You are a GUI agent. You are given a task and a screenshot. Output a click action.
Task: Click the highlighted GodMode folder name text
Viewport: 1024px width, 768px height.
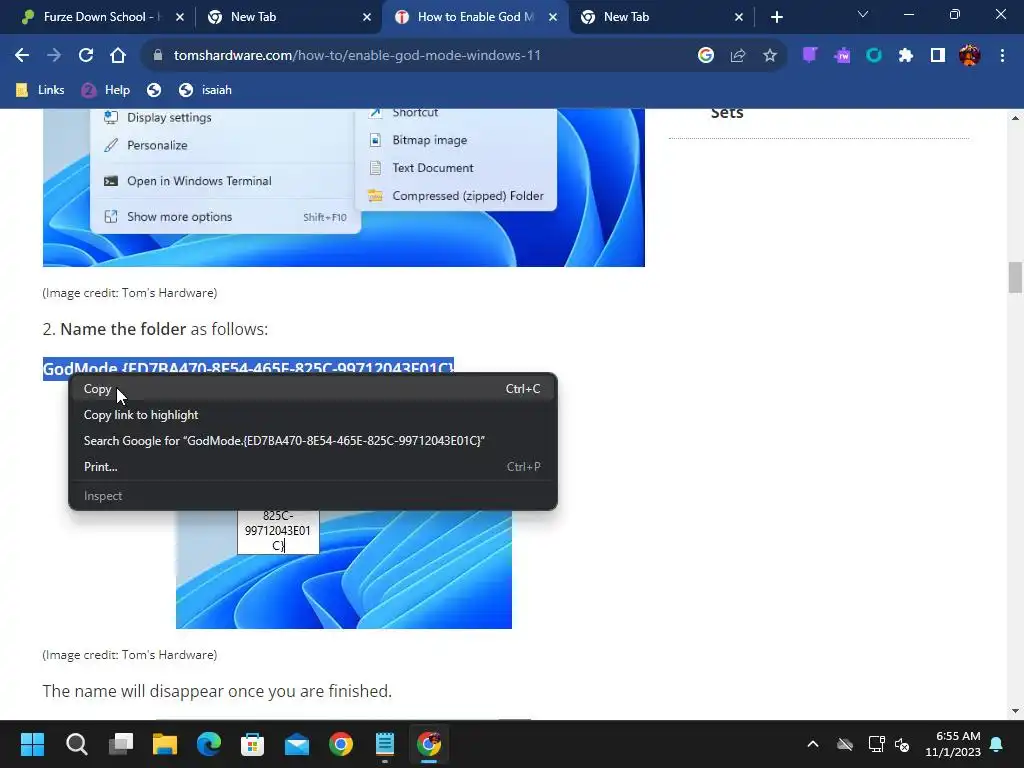pyautogui.click(x=248, y=366)
